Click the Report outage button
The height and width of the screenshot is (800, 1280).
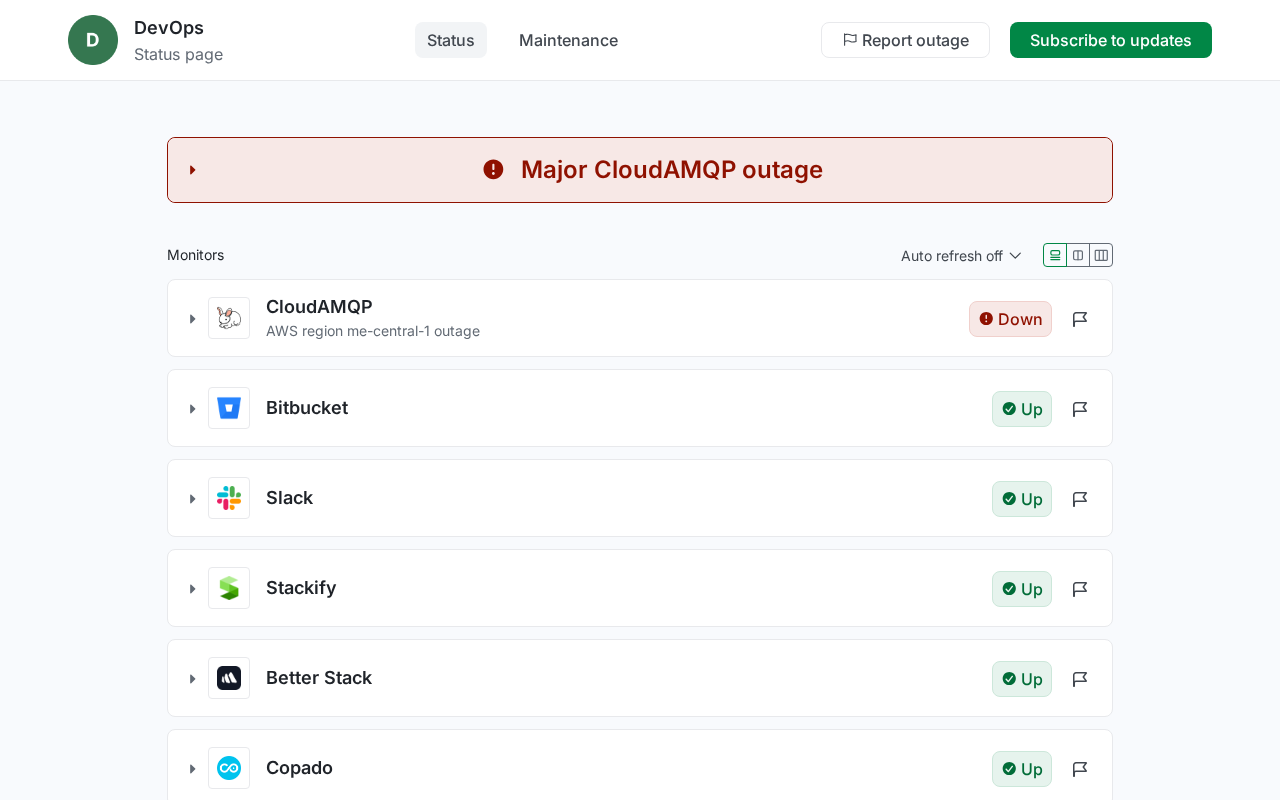[x=905, y=40]
